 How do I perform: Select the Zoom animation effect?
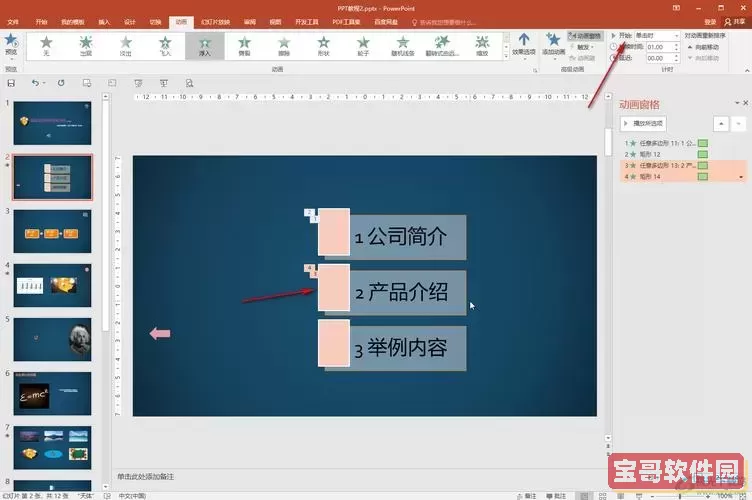pyautogui.click(x=482, y=46)
